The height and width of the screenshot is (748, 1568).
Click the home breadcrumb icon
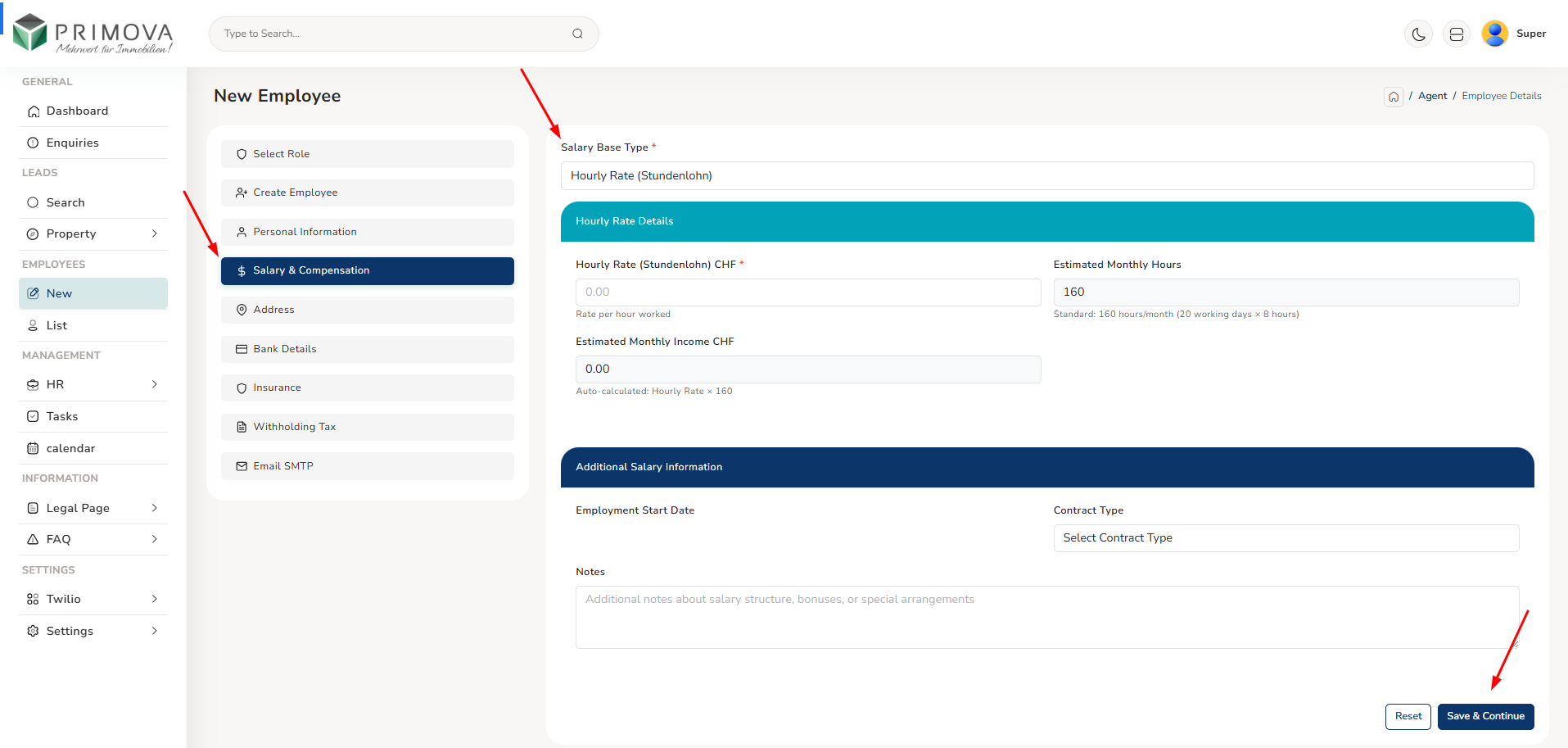tap(1394, 97)
